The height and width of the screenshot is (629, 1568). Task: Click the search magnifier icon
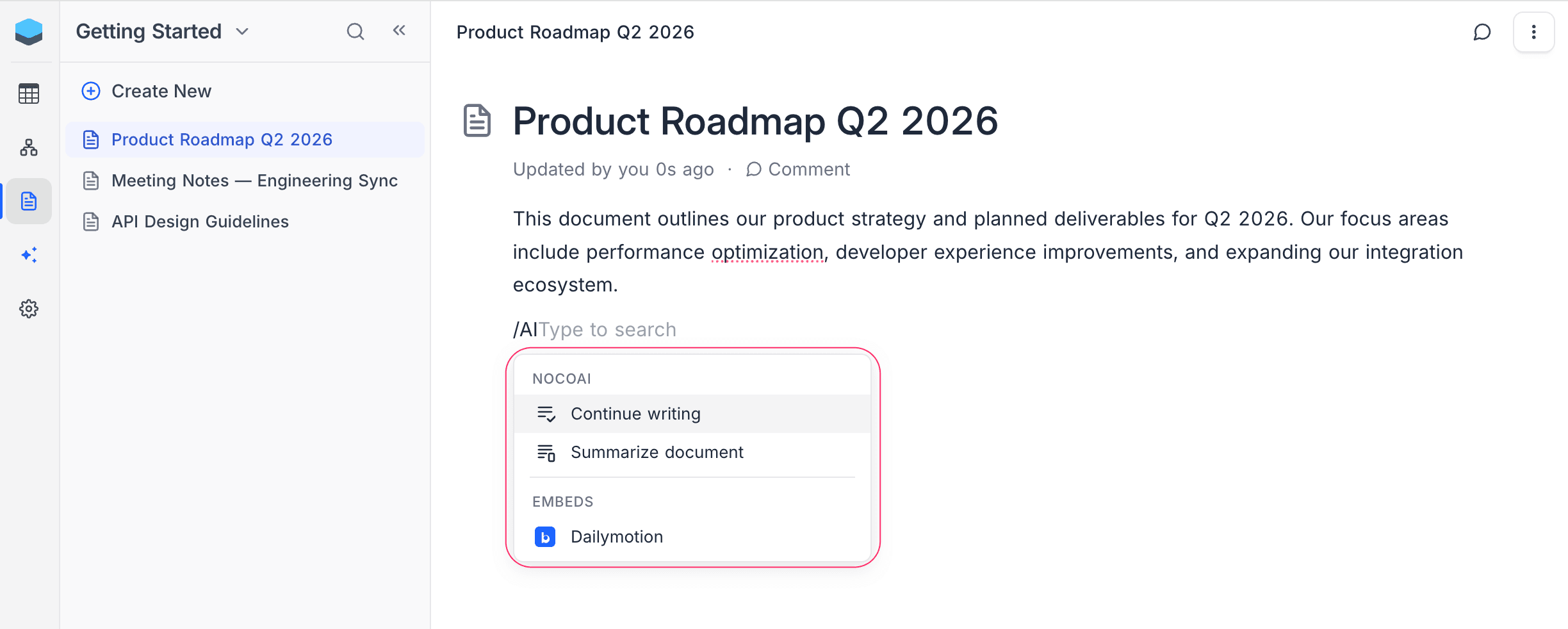[355, 31]
